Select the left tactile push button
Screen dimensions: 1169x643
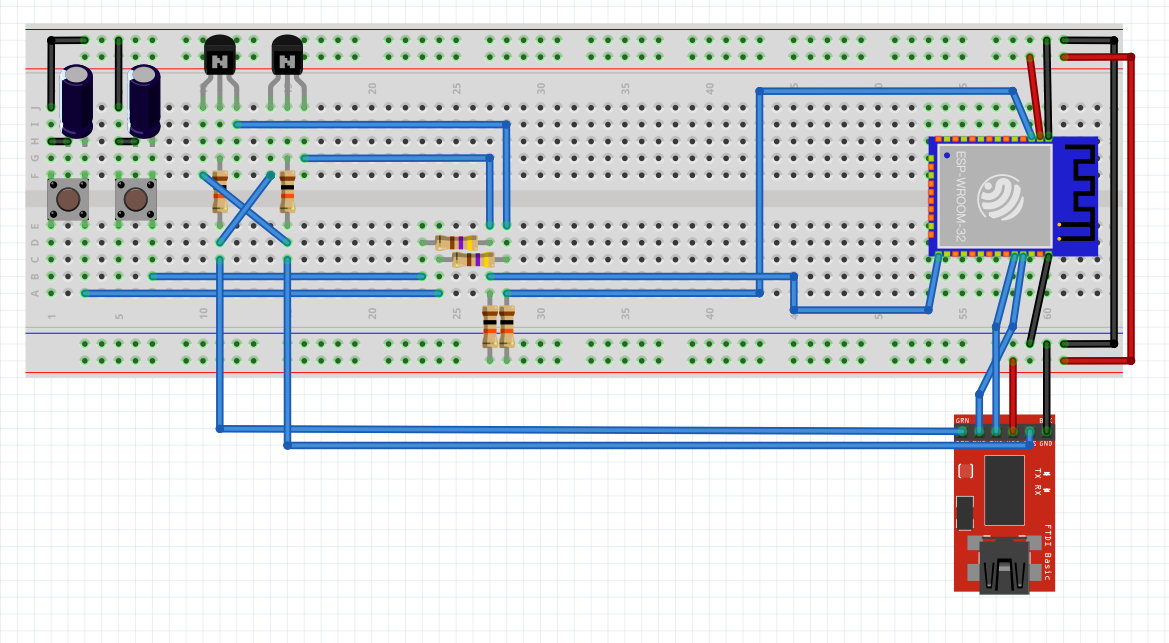tap(68, 200)
